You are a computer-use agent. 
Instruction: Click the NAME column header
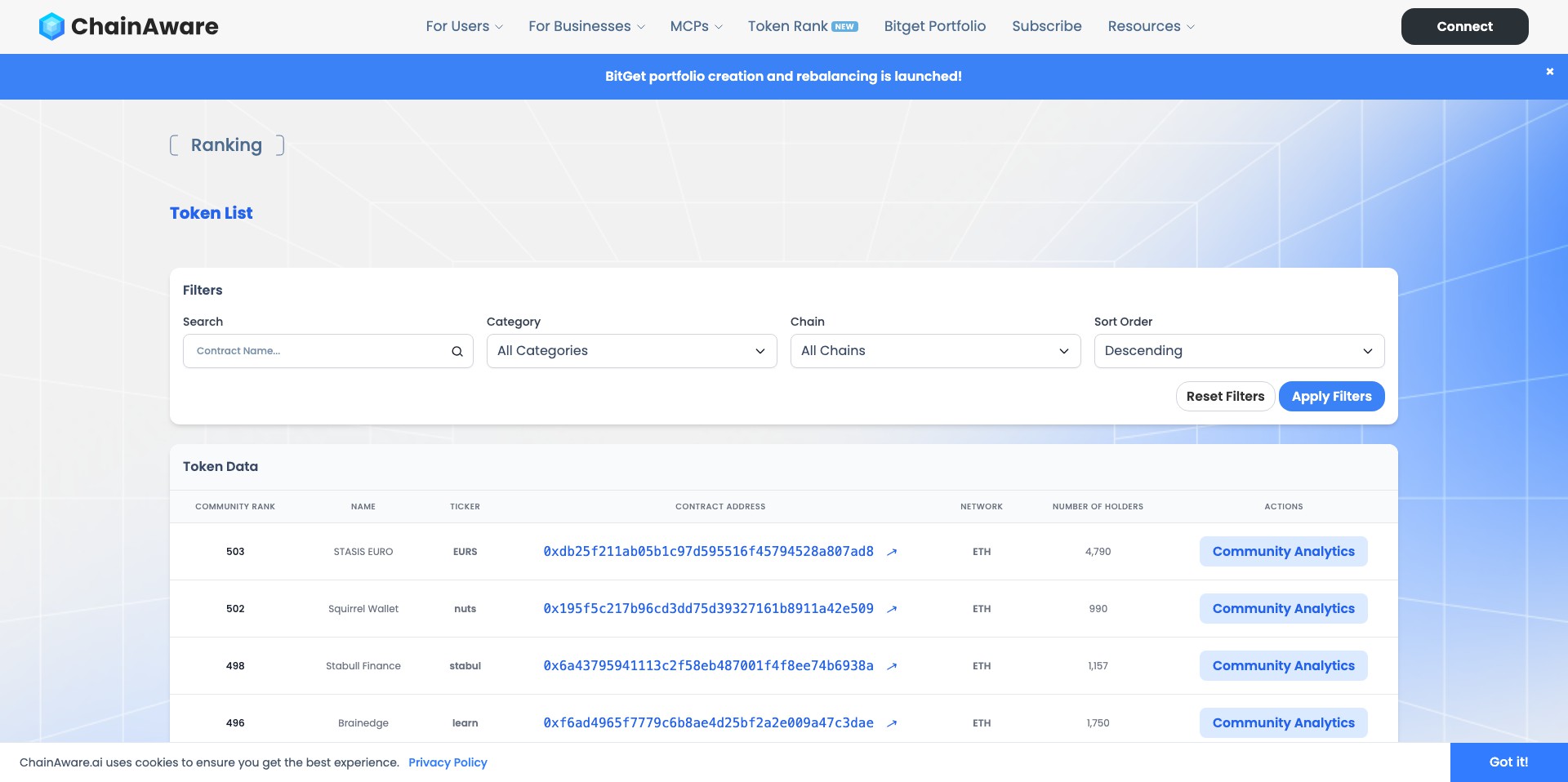pos(363,507)
